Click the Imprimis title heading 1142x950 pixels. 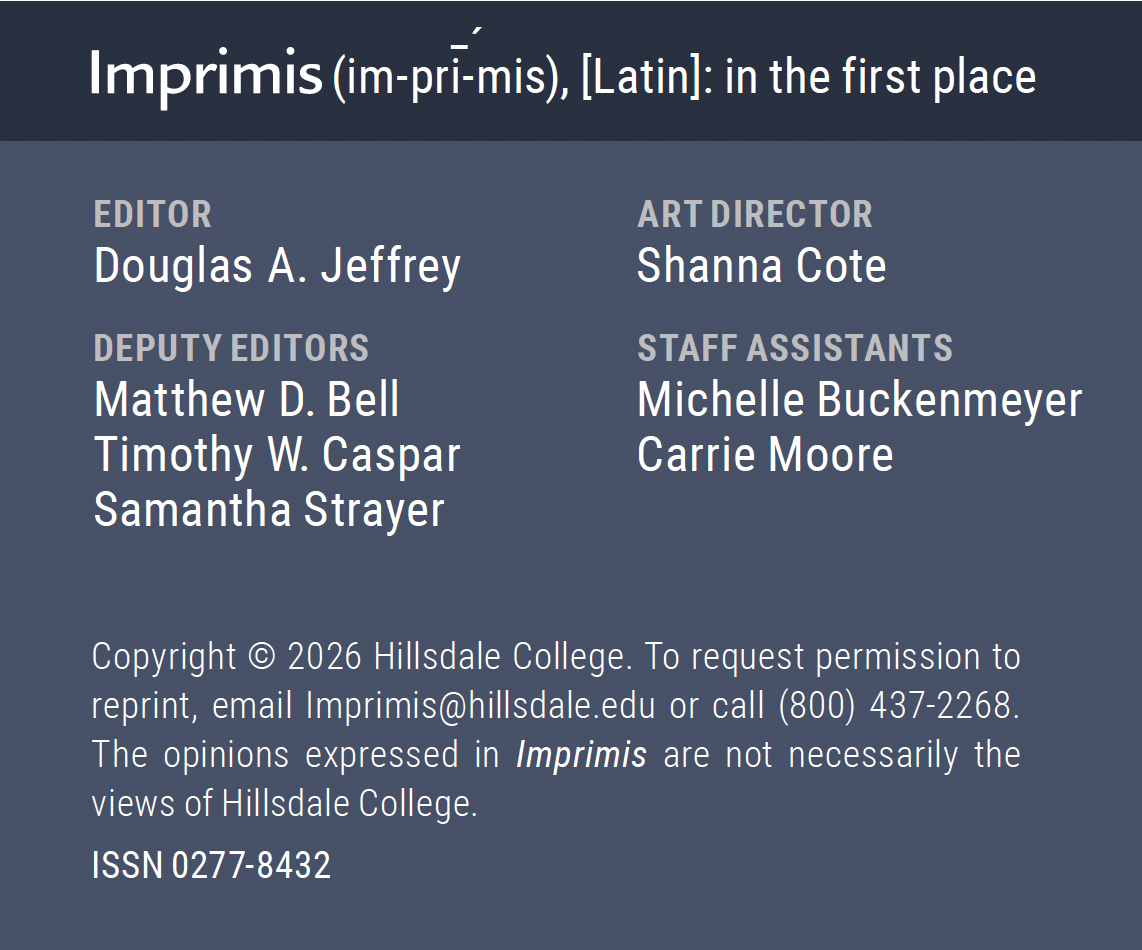click(206, 75)
